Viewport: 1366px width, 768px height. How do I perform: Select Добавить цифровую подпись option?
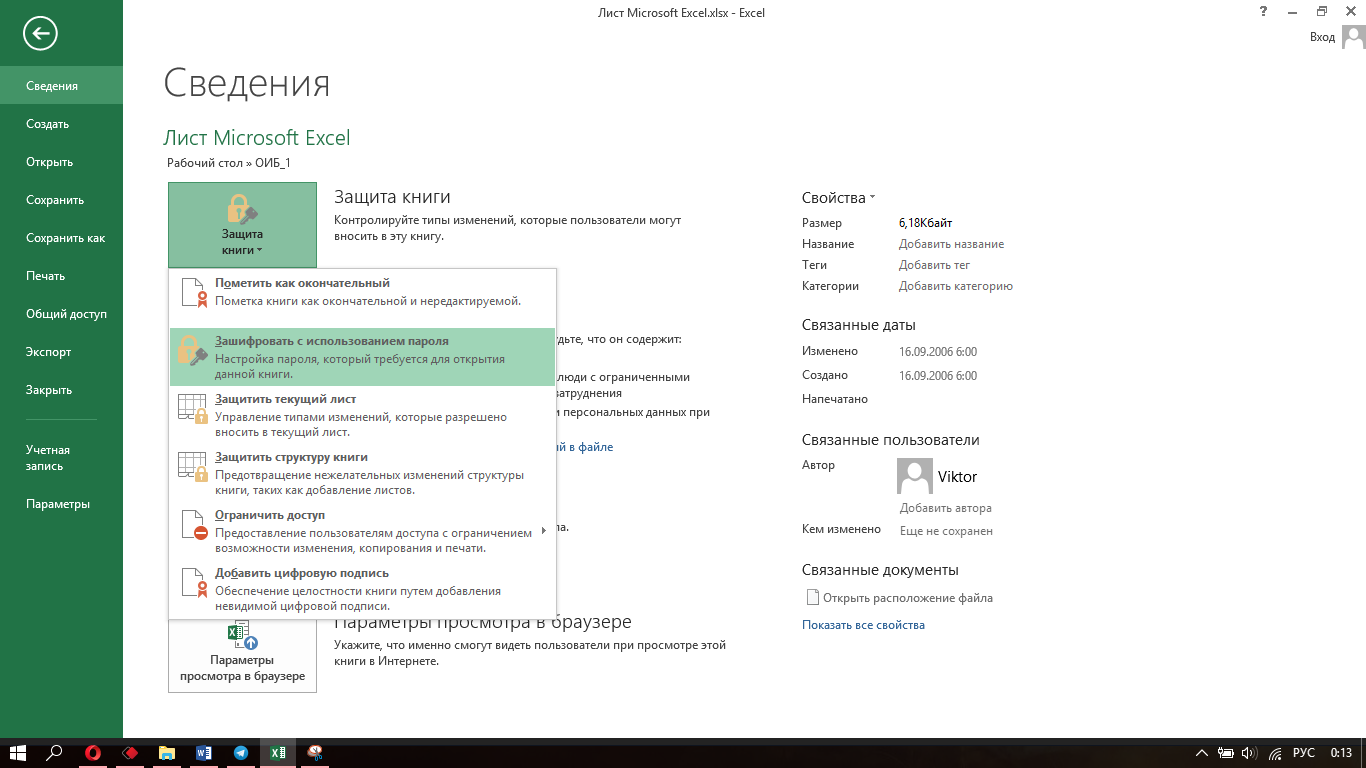point(362,589)
